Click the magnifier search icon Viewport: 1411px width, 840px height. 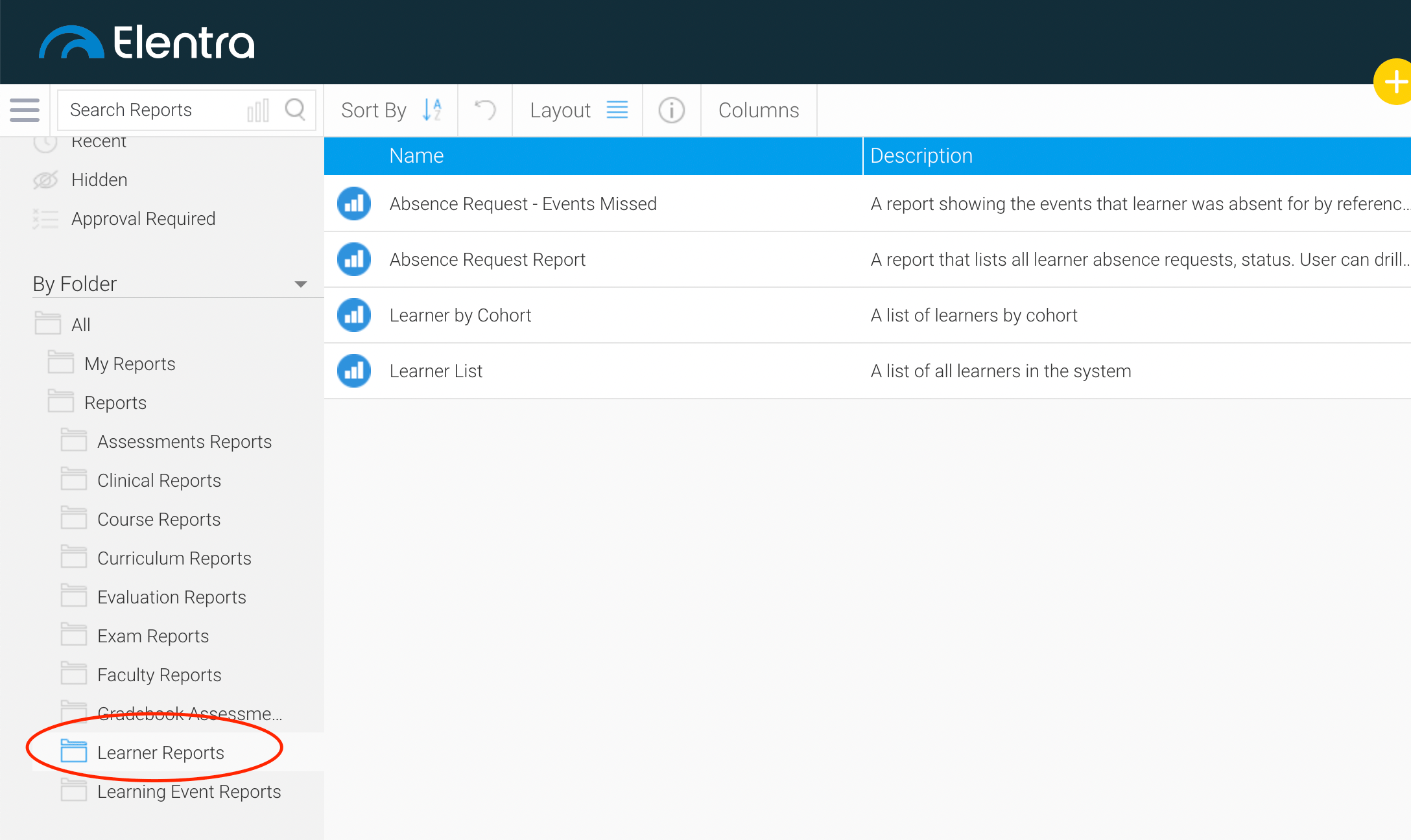(x=295, y=110)
